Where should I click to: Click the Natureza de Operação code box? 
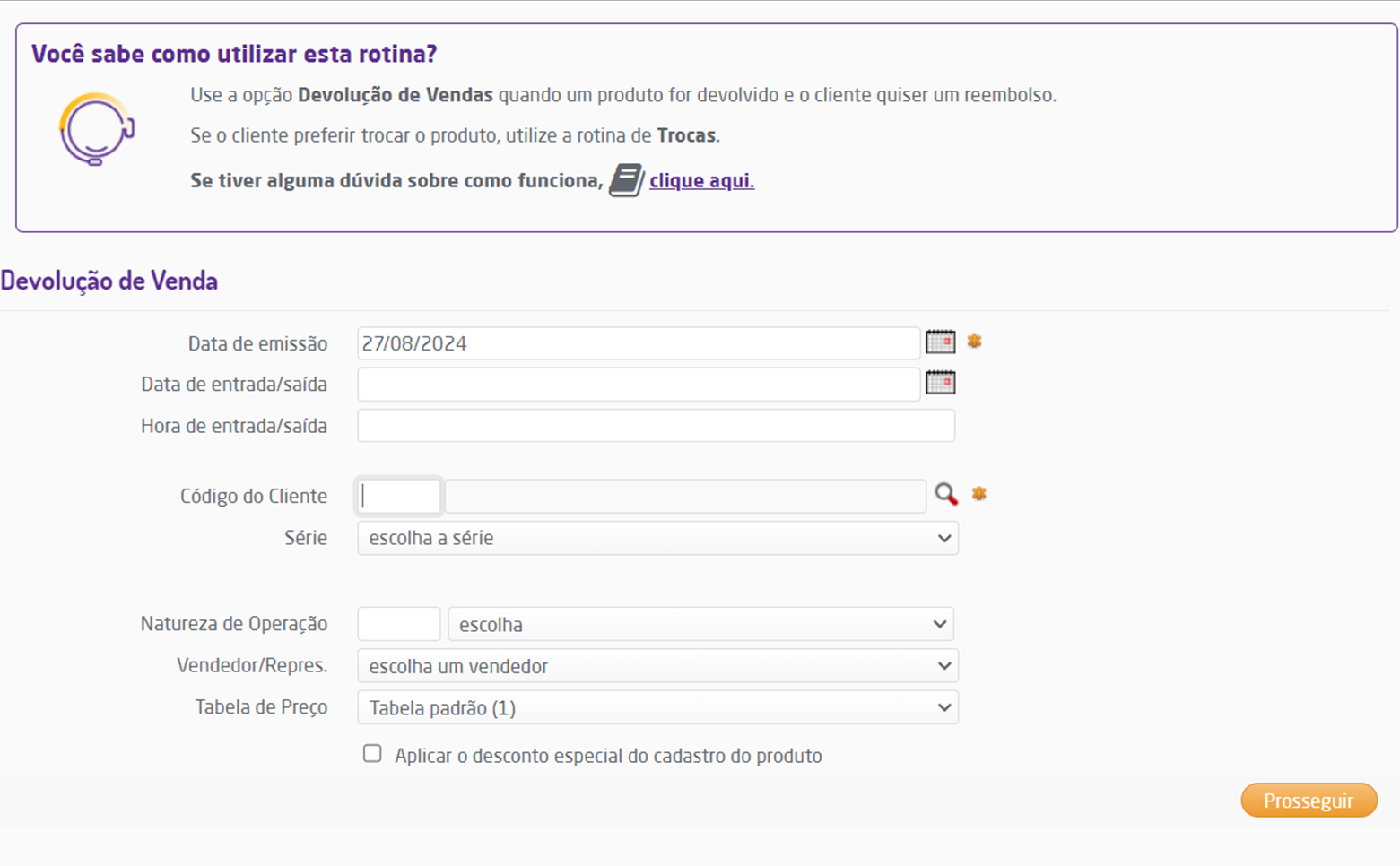[399, 624]
